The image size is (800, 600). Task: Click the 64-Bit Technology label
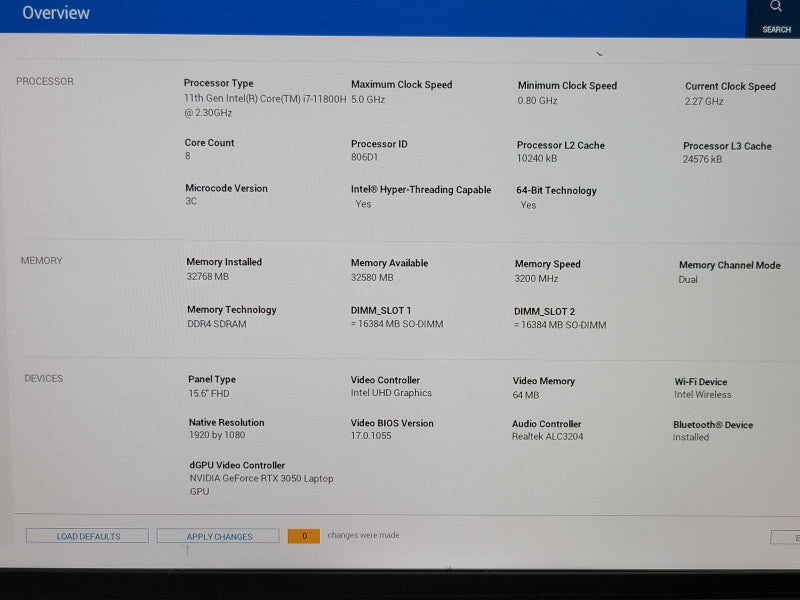click(x=556, y=191)
